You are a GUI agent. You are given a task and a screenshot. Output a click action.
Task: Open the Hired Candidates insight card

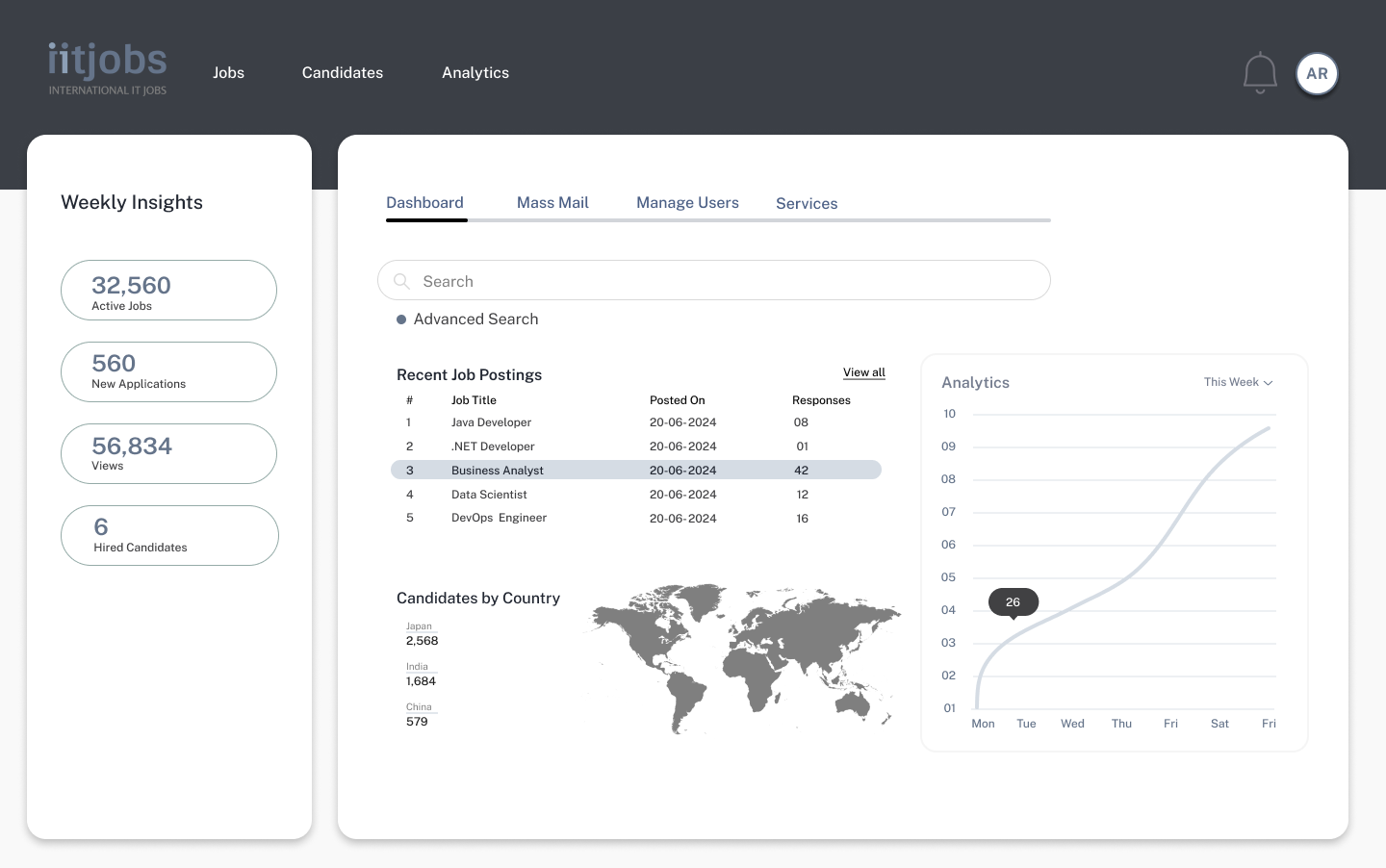click(x=169, y=535)
